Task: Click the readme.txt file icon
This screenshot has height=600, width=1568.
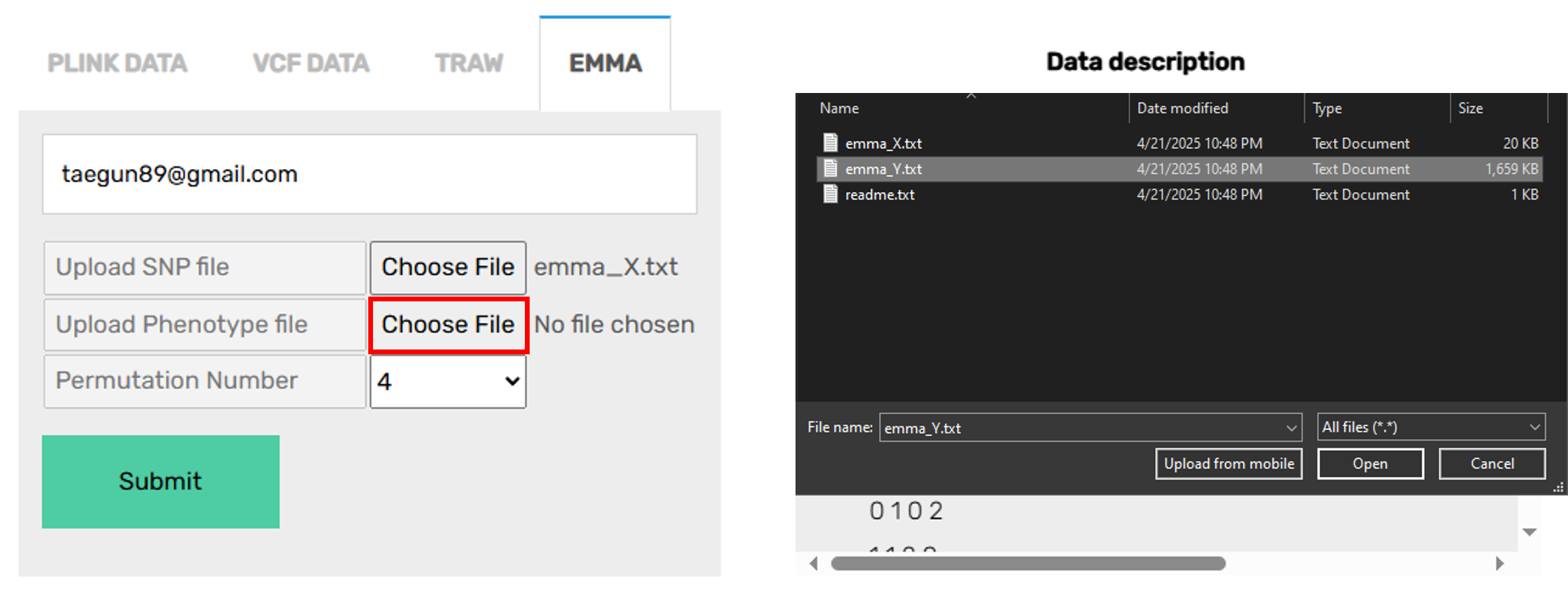Action: tap(830, 194)
